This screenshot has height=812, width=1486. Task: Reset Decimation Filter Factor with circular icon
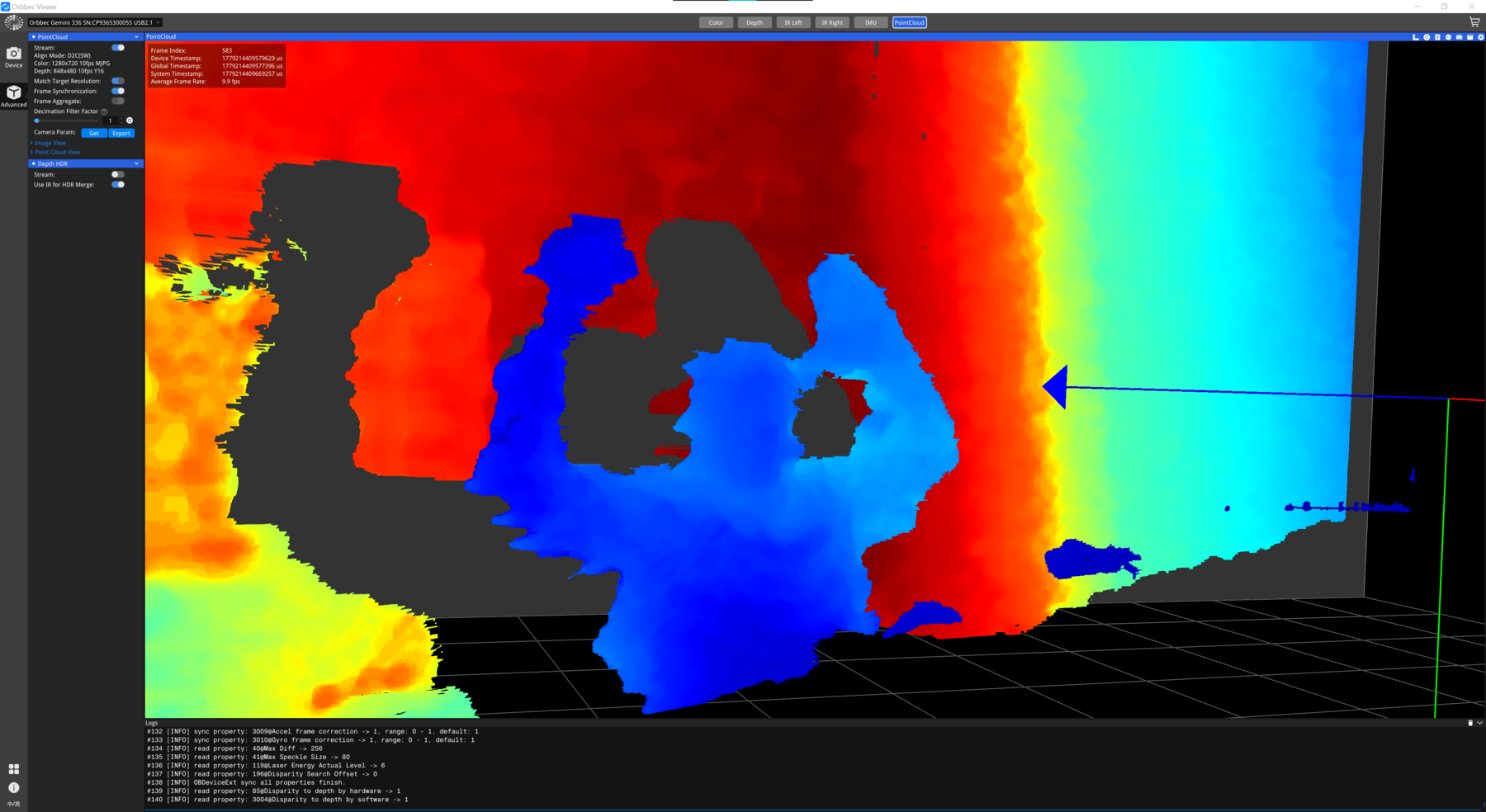click(130, 120)
